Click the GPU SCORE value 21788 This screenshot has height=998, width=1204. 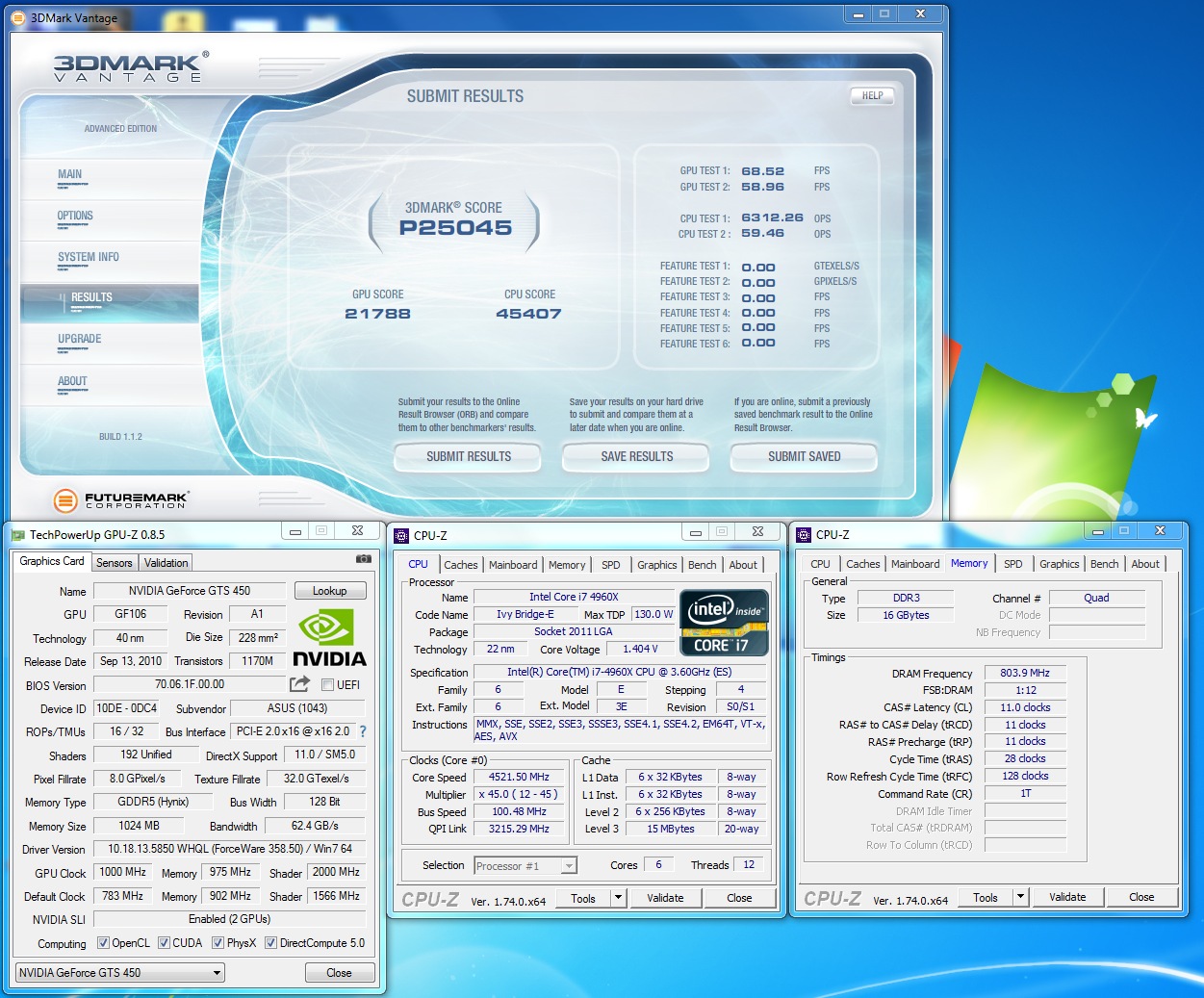tap(377, 314)
